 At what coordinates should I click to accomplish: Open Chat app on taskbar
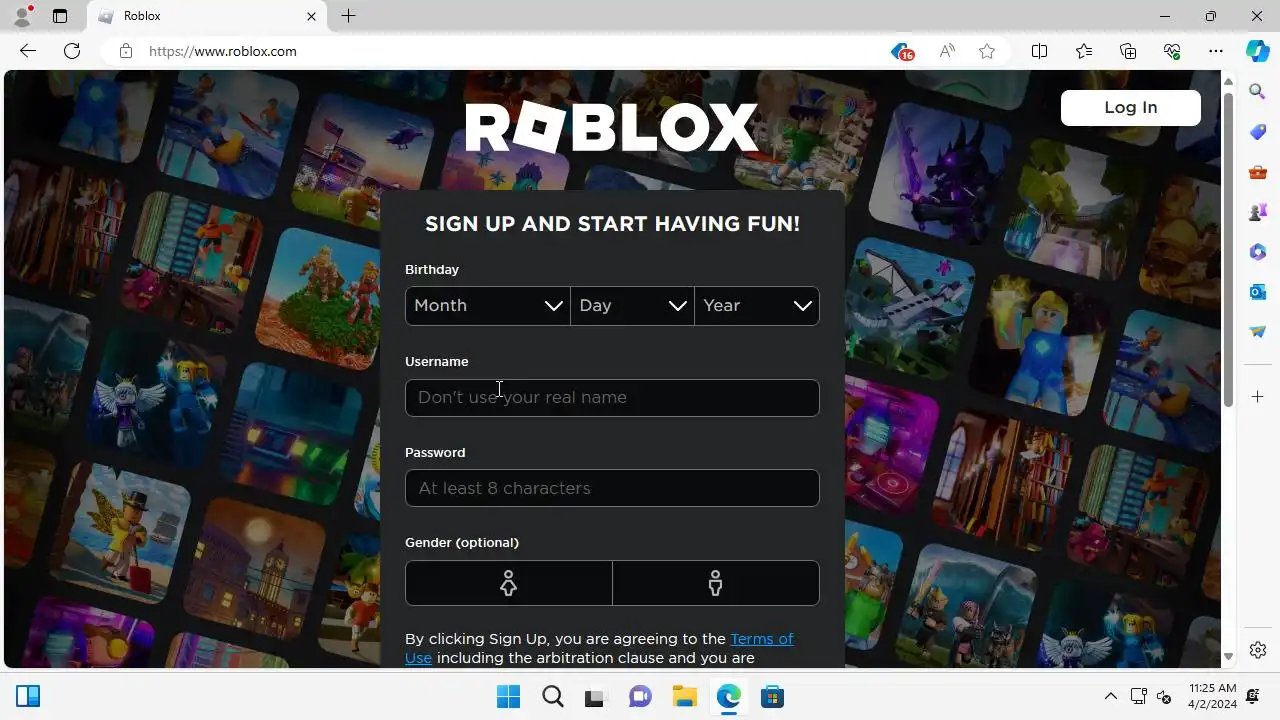click(640, 696)
